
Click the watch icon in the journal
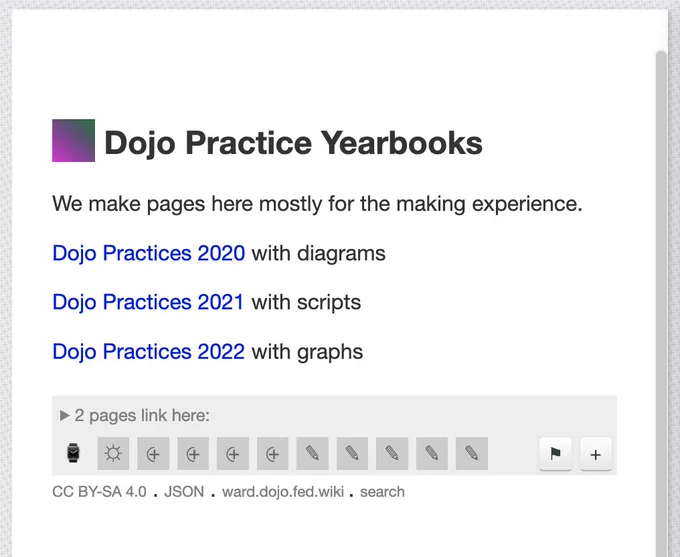73,453
